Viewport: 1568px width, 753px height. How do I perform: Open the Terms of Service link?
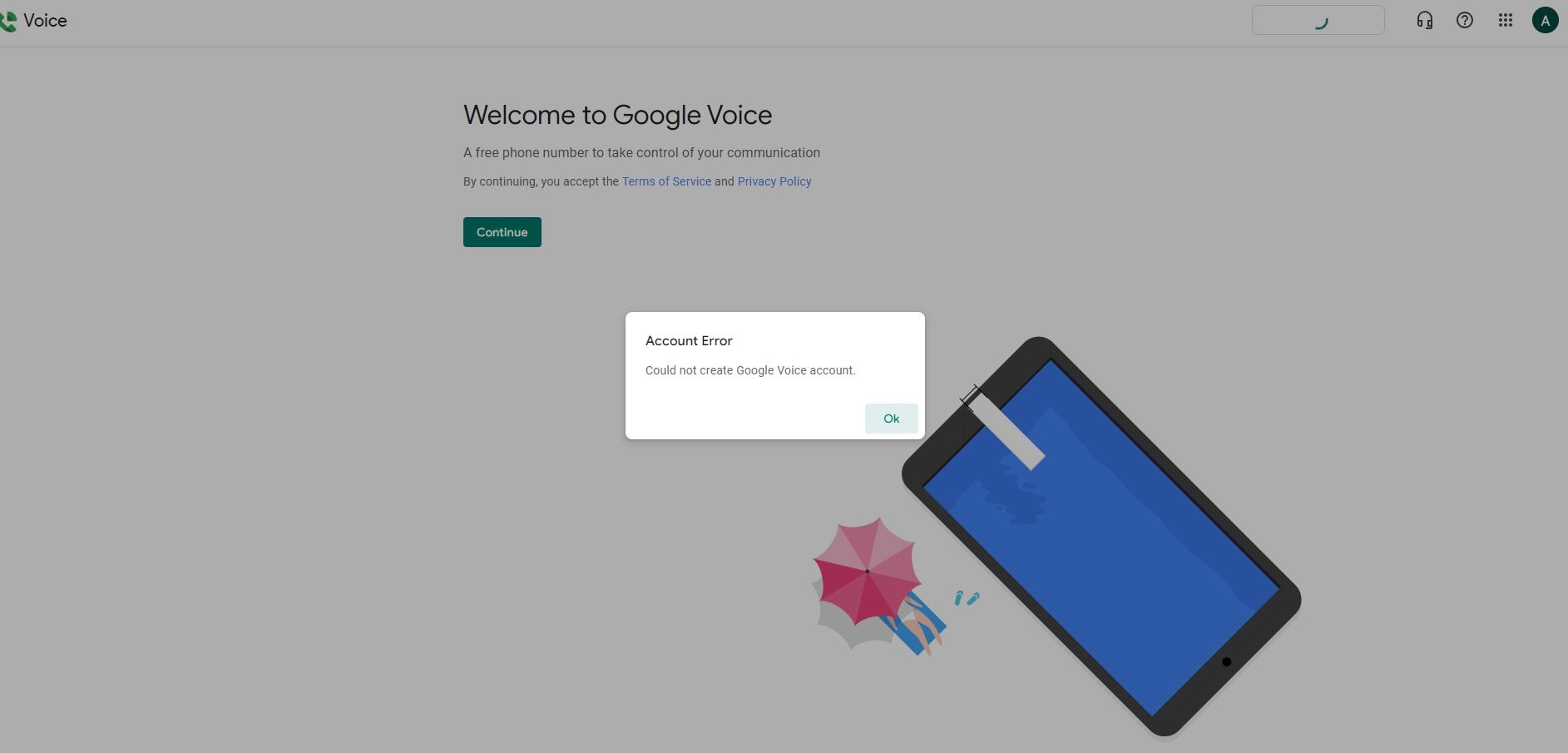[x=666, y=181]
